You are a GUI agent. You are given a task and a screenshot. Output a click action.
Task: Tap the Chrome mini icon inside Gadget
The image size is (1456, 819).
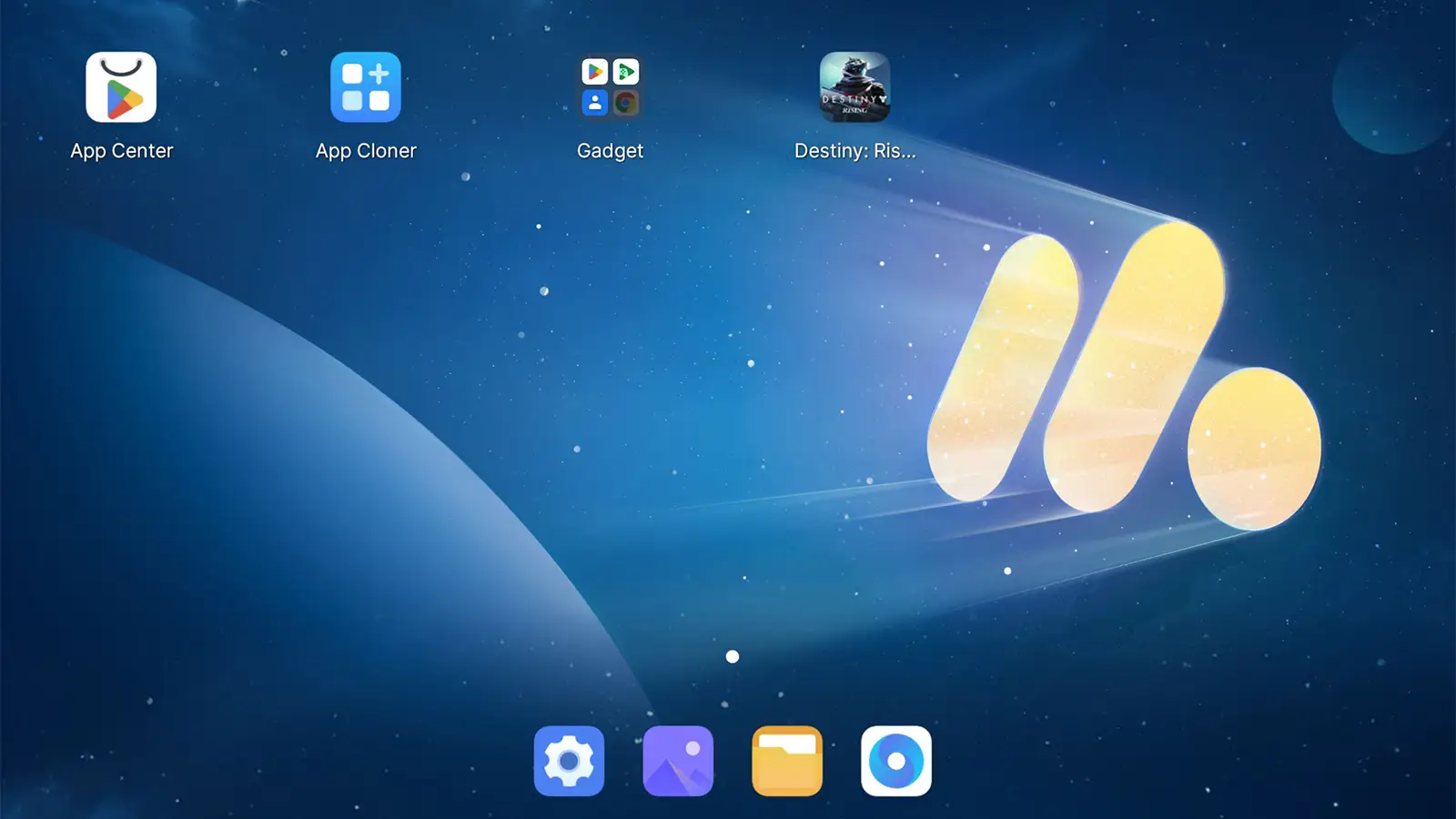pos(625,102)
